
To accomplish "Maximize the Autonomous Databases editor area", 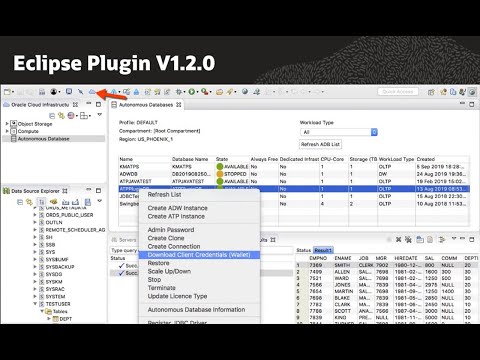I will (x=472, y=104).
